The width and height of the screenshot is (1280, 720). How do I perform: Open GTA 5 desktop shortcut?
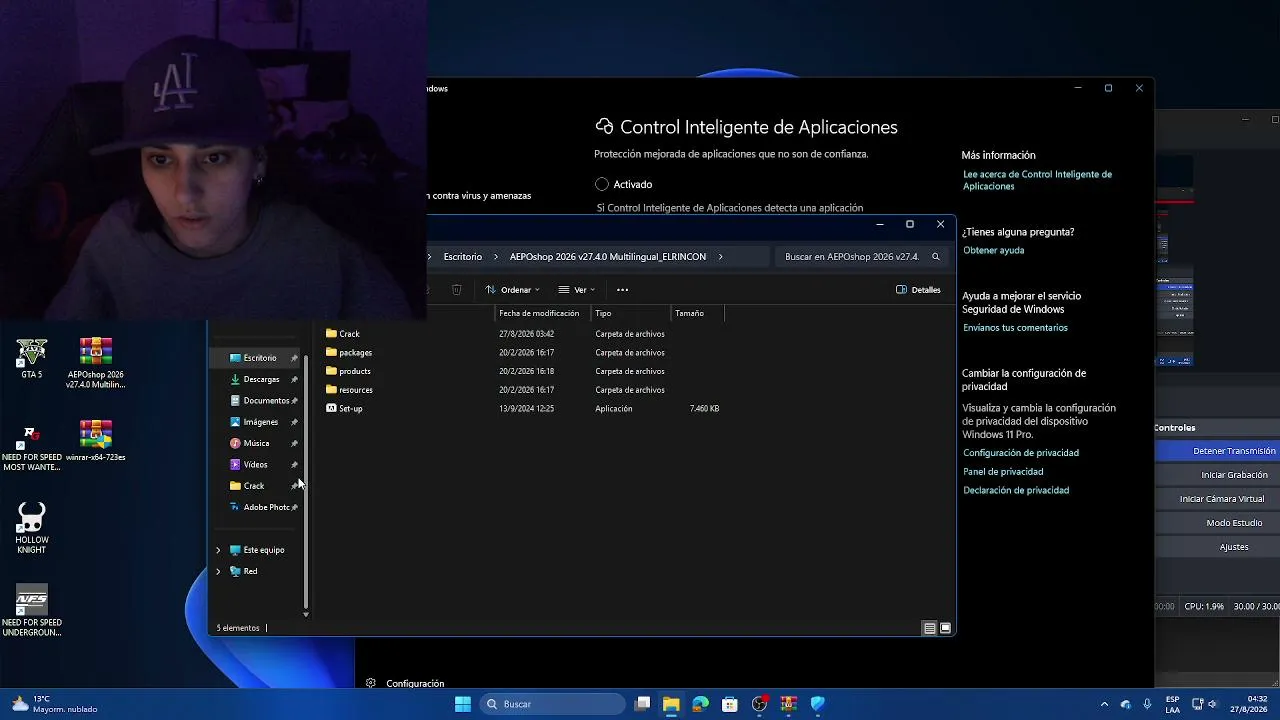[32, 359]
